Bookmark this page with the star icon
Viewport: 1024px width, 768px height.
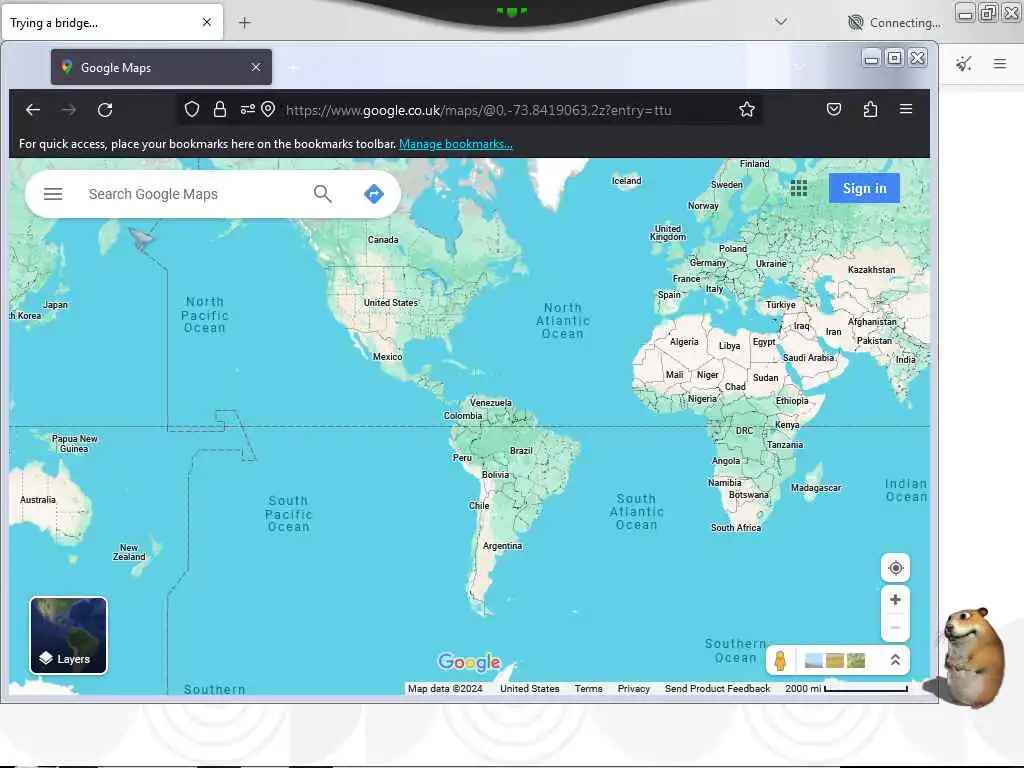coord(747,109)
